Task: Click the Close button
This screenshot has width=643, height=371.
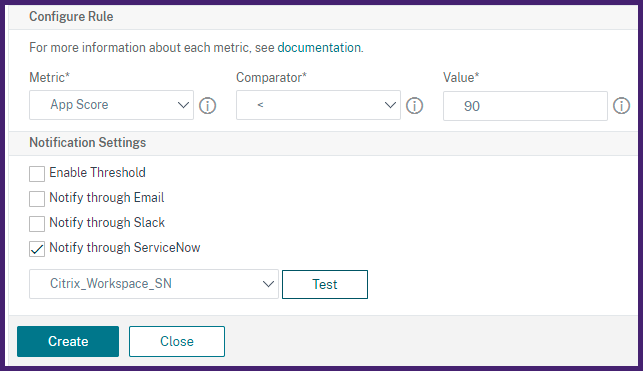Action: [177, 341]
